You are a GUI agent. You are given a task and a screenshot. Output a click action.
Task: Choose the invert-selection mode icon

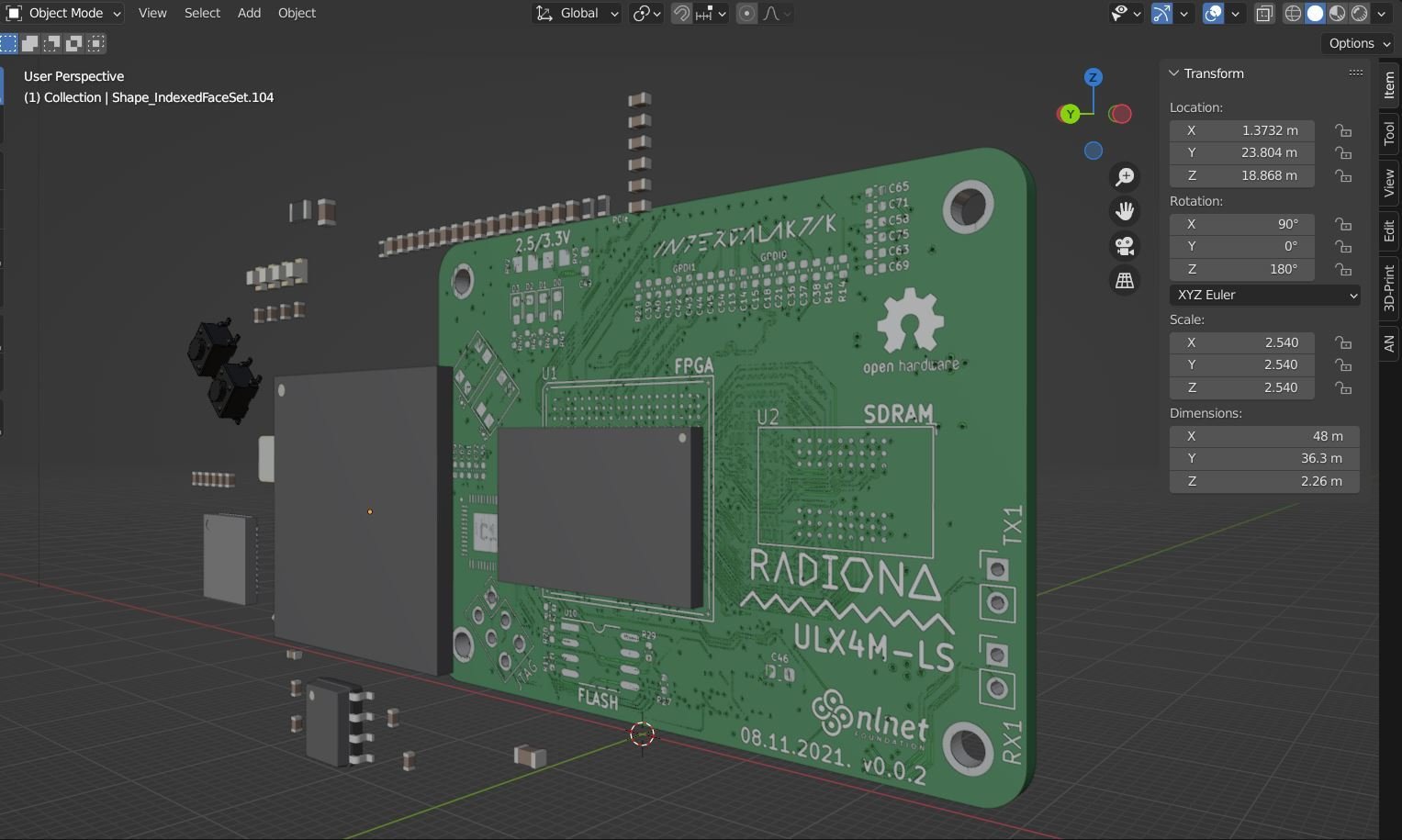74,43
